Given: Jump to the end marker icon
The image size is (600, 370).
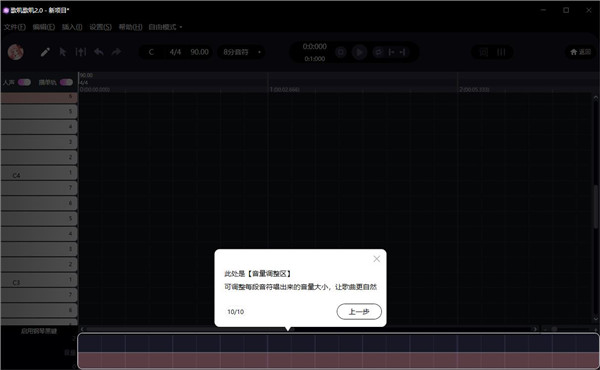Looking at the screenshot, I should pos(403,52).
